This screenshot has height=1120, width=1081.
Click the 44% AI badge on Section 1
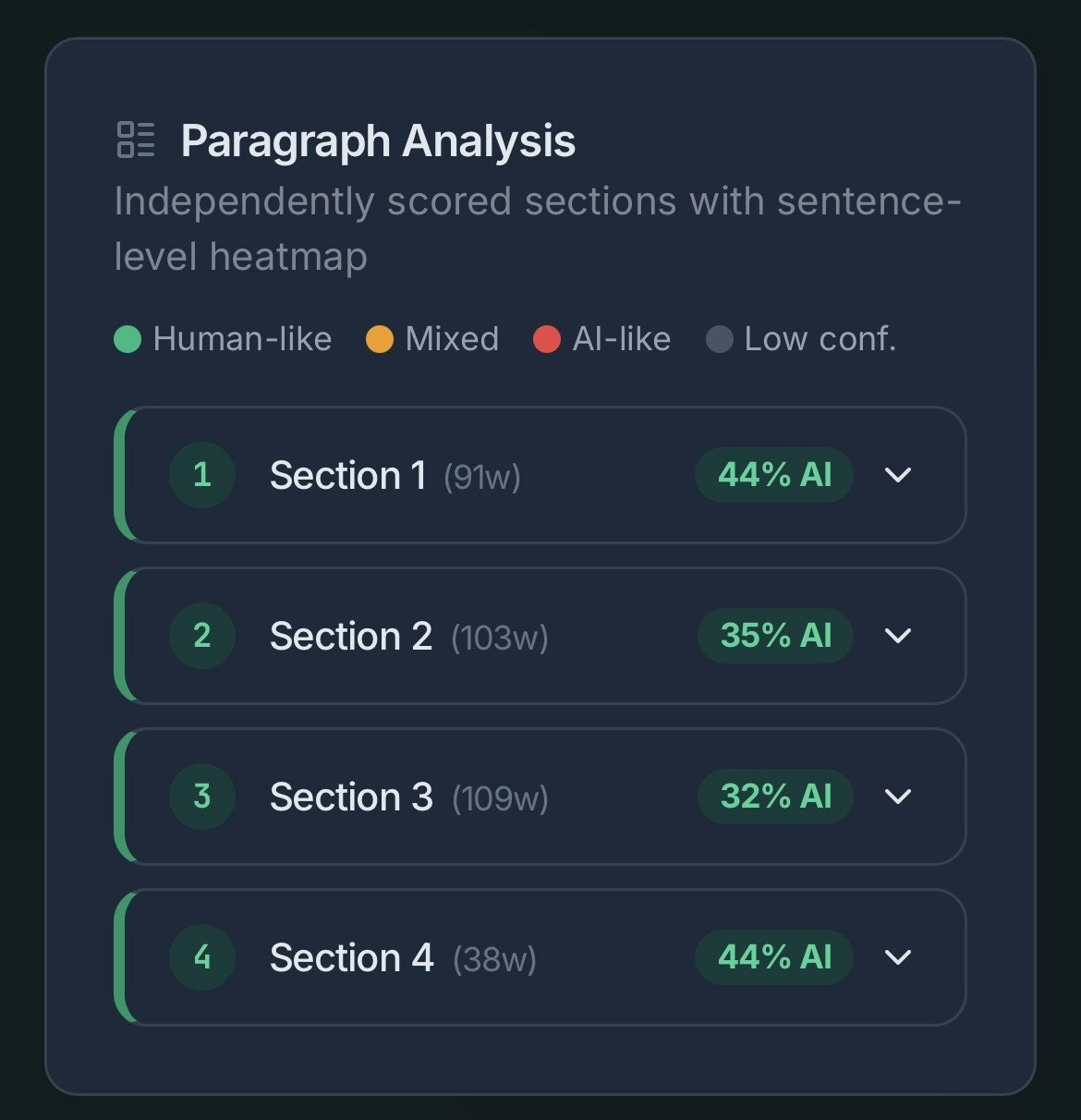[774, 475]
